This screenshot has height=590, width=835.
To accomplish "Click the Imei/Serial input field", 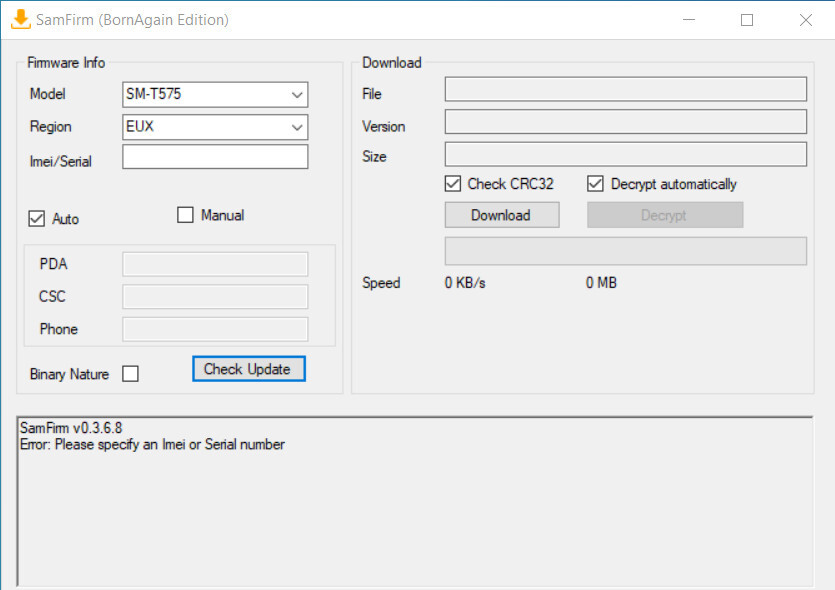I will click(215, 157).
